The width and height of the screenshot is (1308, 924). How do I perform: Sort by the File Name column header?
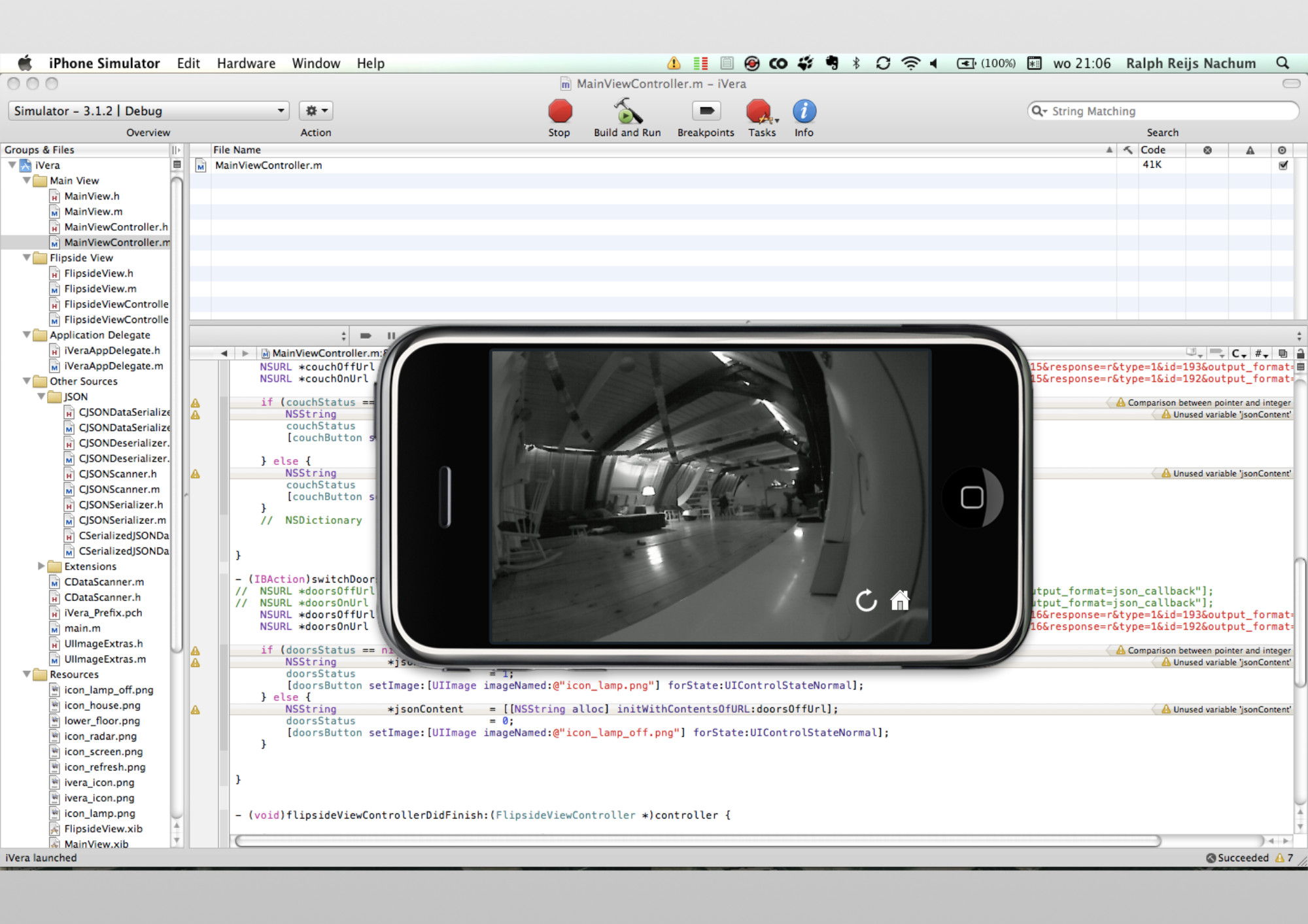663,150
